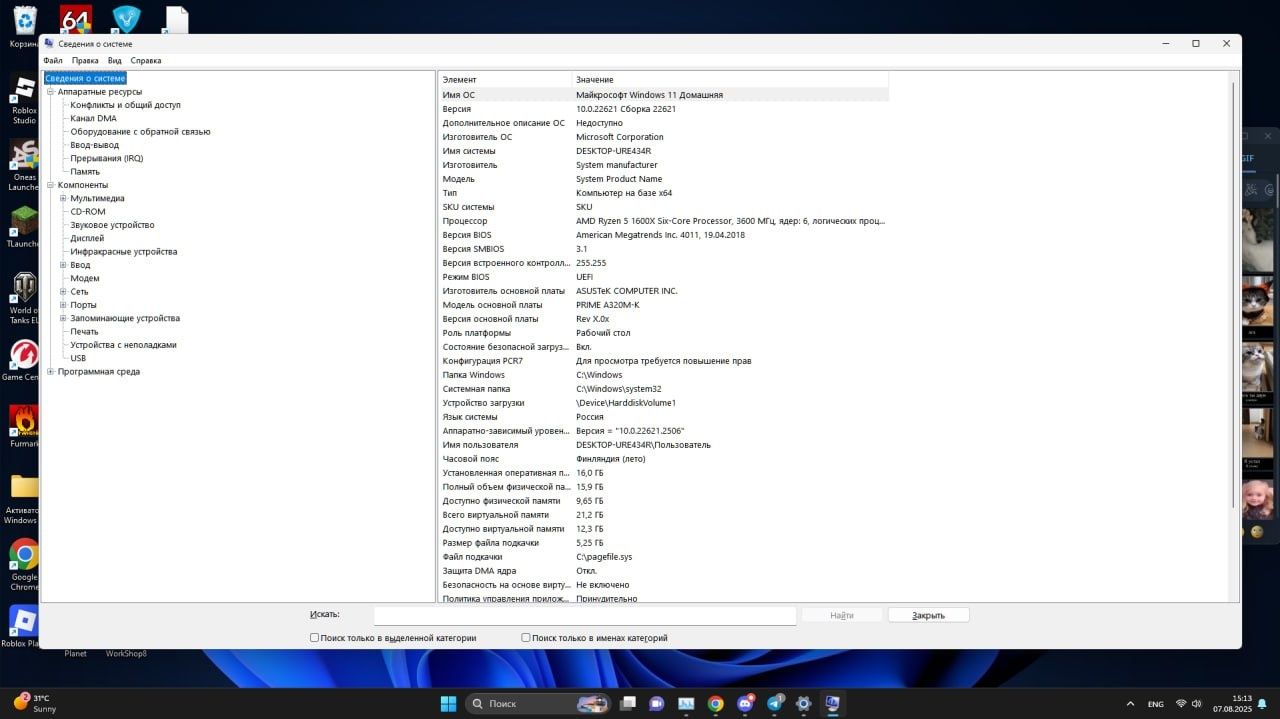Open the Вид menu

(x=115, y=60)
